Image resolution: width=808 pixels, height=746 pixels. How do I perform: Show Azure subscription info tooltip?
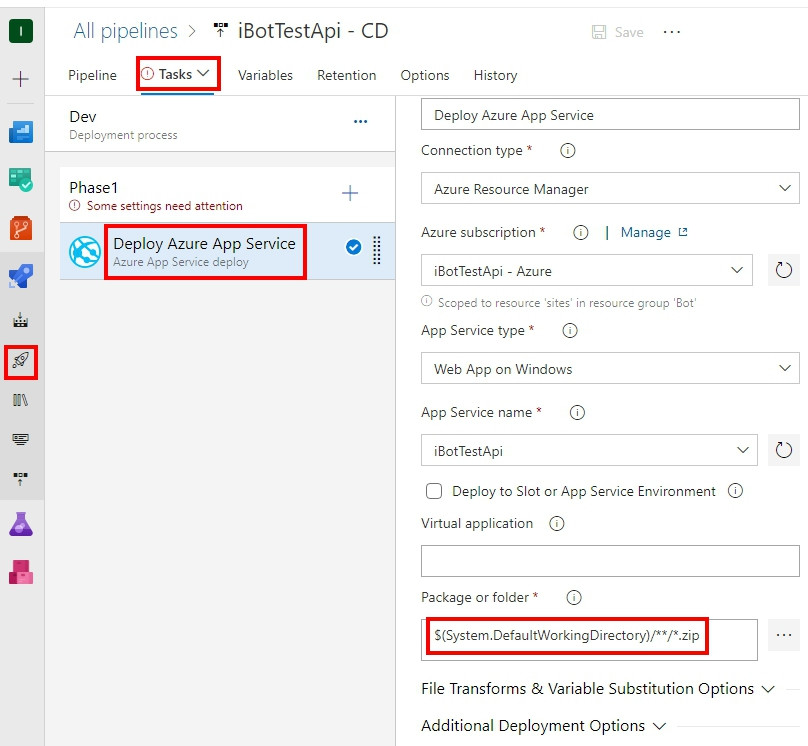pos(581,233)
